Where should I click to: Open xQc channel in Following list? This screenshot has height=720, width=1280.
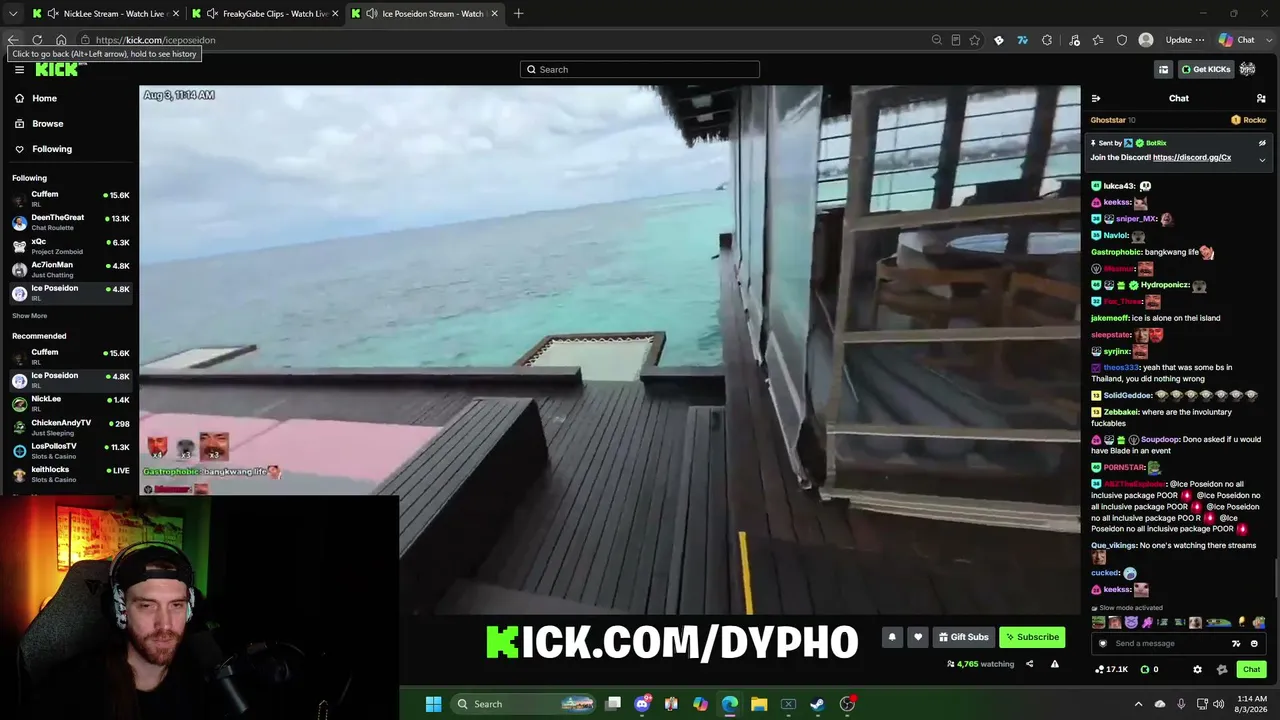coord(70,246)
